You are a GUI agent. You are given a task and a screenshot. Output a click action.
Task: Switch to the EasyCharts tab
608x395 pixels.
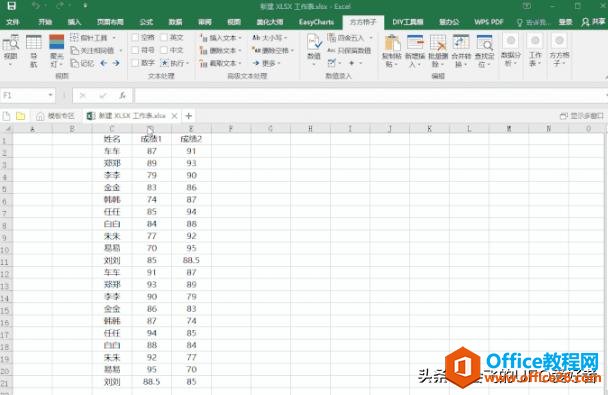coord(316,22)
